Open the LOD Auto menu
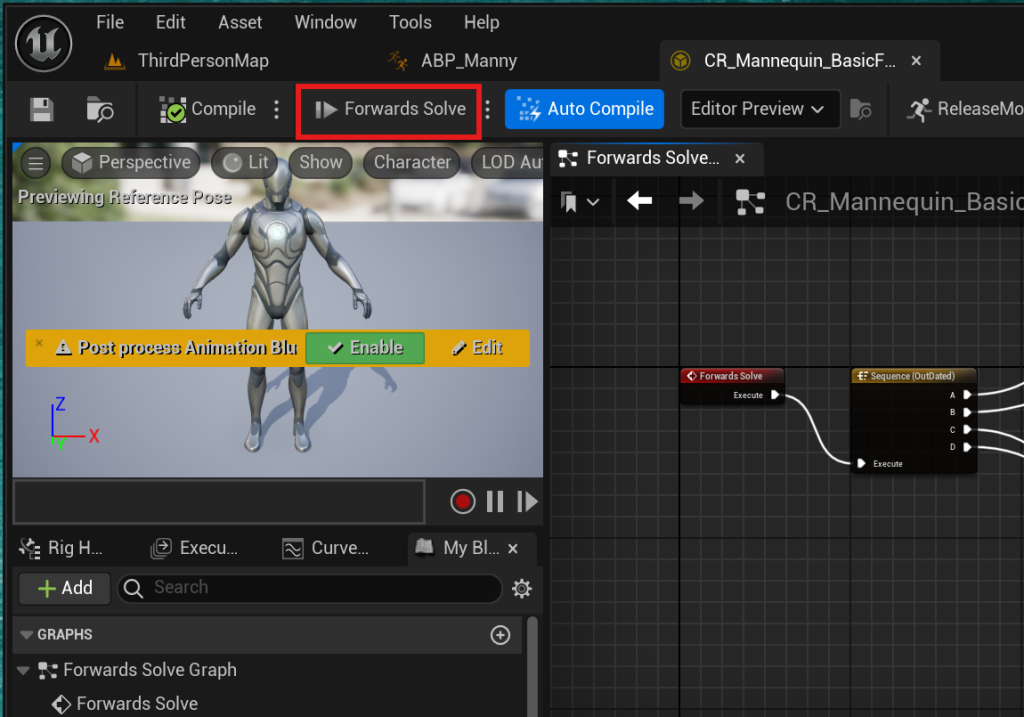Viewport: 1024px width, 717px height. click(x=508, y=163)
